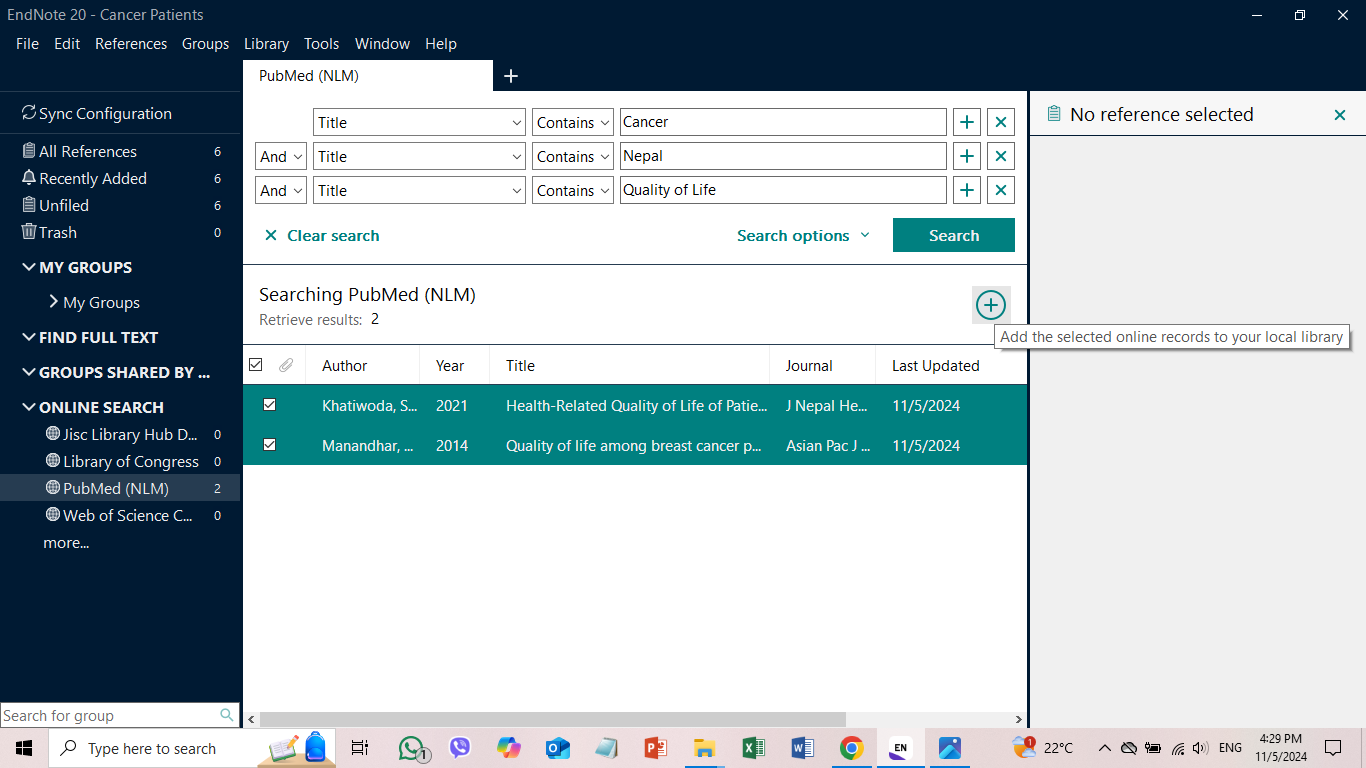This screenshot has height=768, width=1366.
Task: Expand the My Groups subfolder
Action: pos(53,301)
